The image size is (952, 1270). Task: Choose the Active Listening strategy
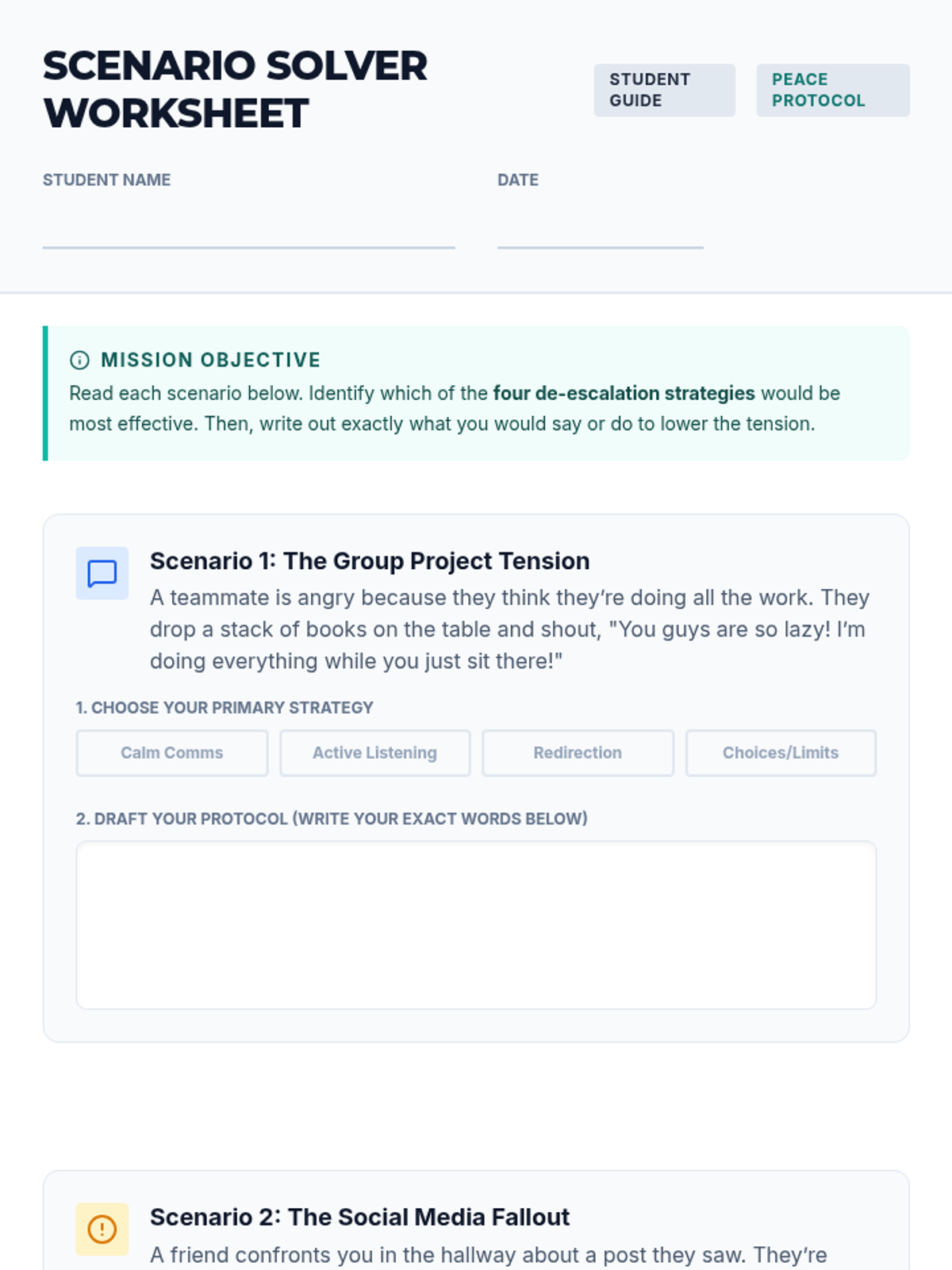coord(374,752)
